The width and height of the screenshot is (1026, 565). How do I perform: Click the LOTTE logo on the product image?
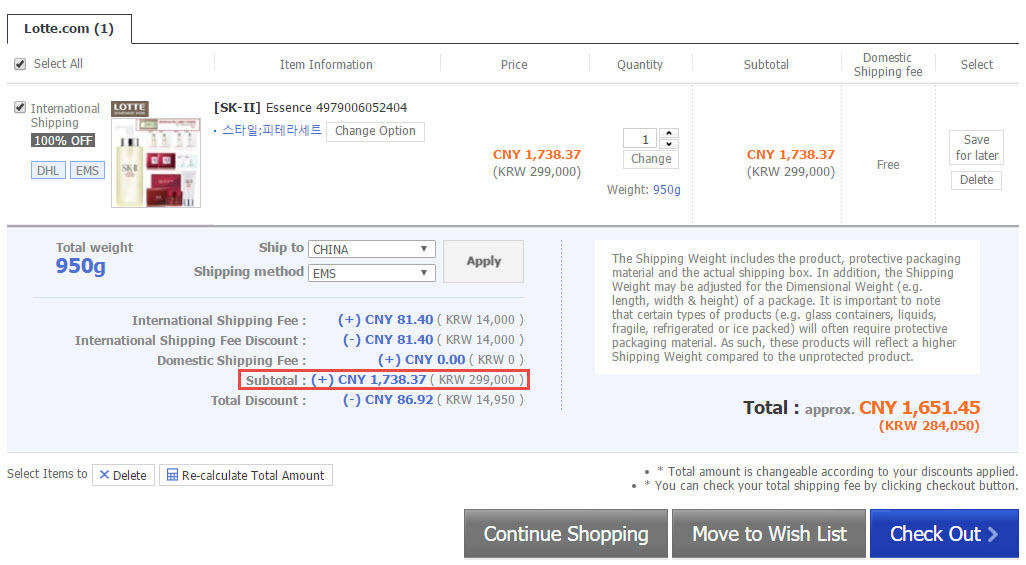click(x=130, y=108)
